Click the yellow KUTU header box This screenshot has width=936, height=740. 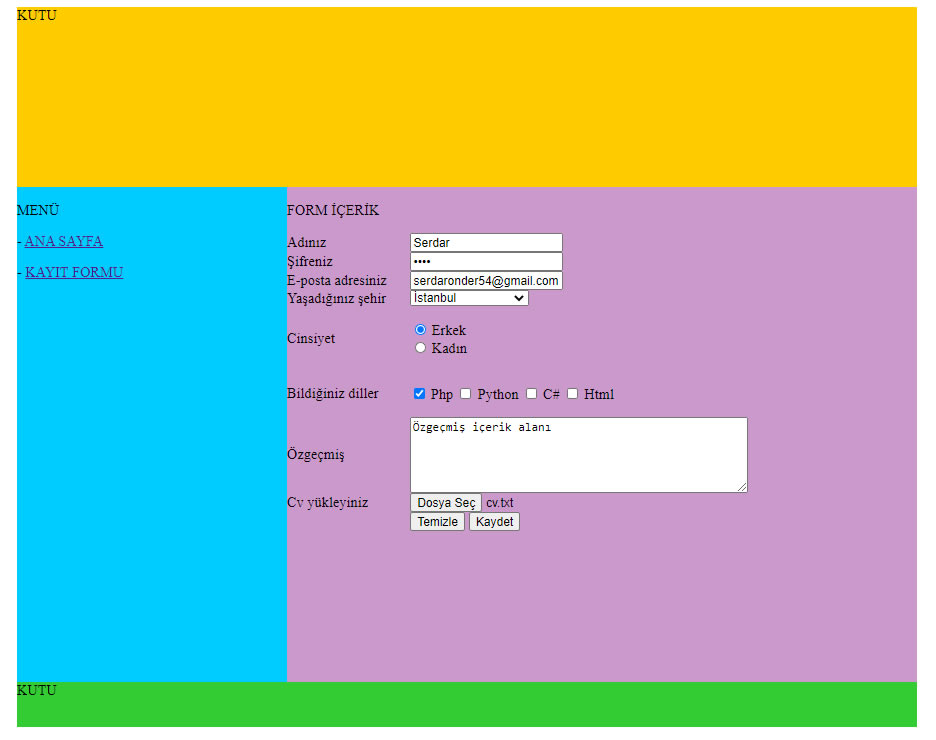coord(466,97)
